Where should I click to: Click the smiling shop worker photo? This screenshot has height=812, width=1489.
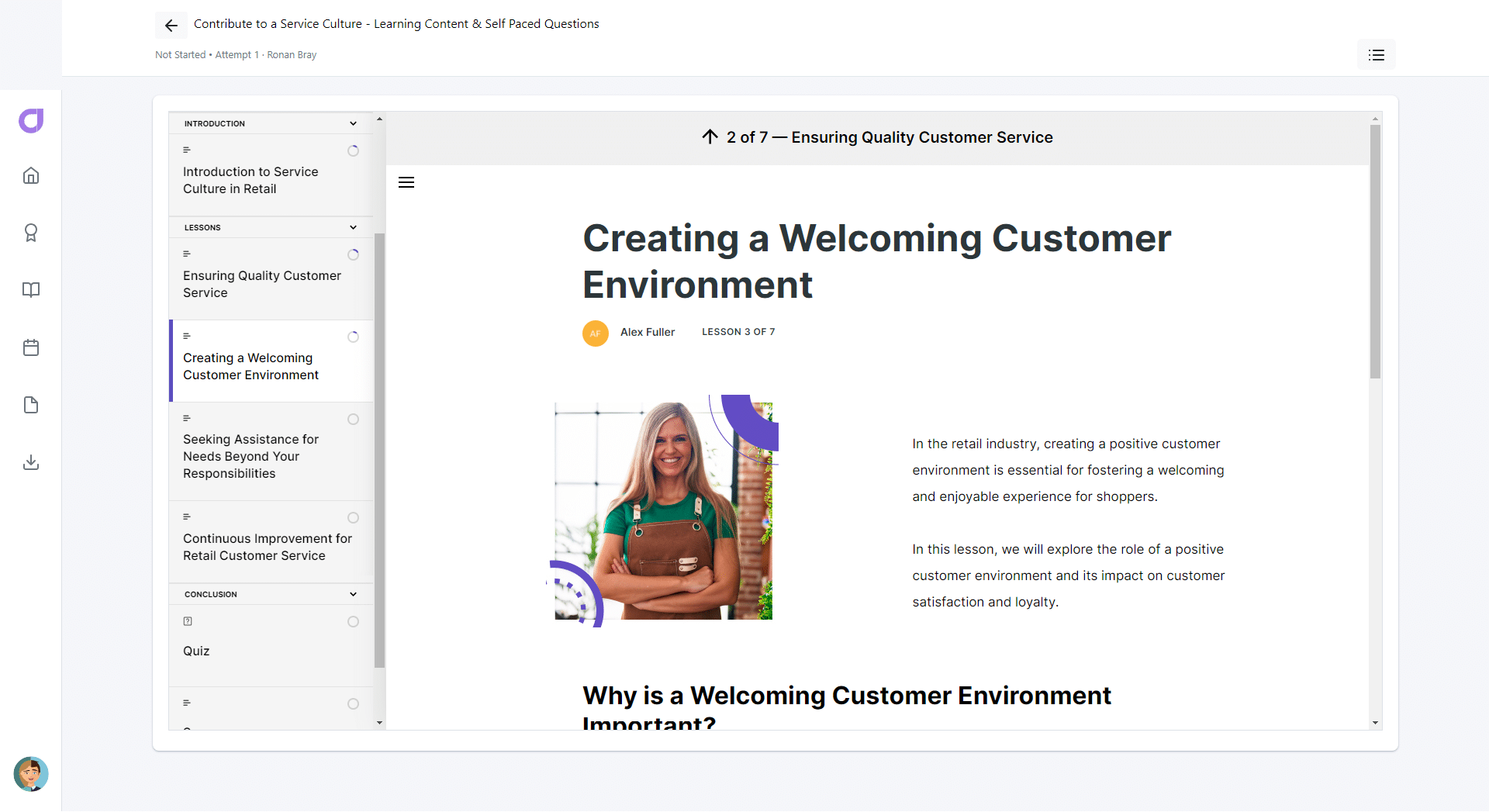tap(663, 511)
